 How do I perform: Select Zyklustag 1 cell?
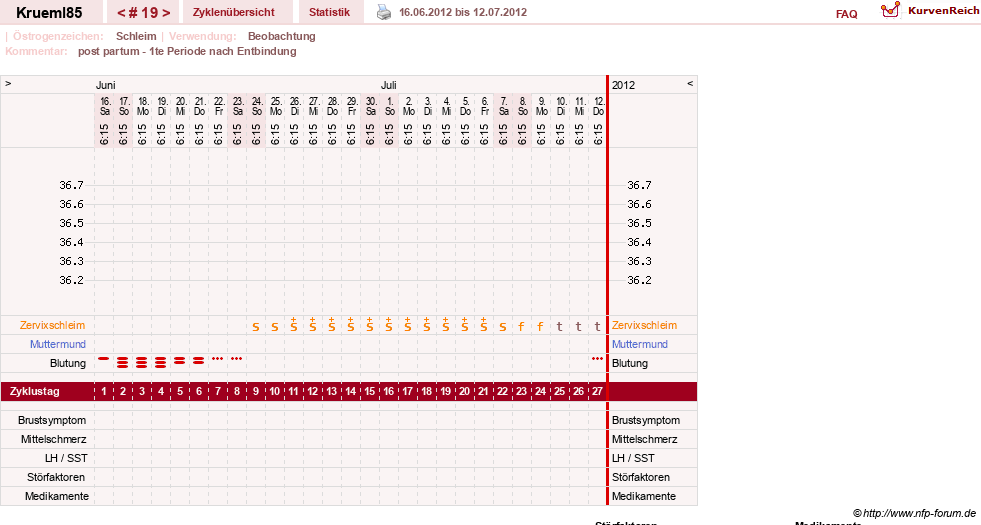[104, 392]
